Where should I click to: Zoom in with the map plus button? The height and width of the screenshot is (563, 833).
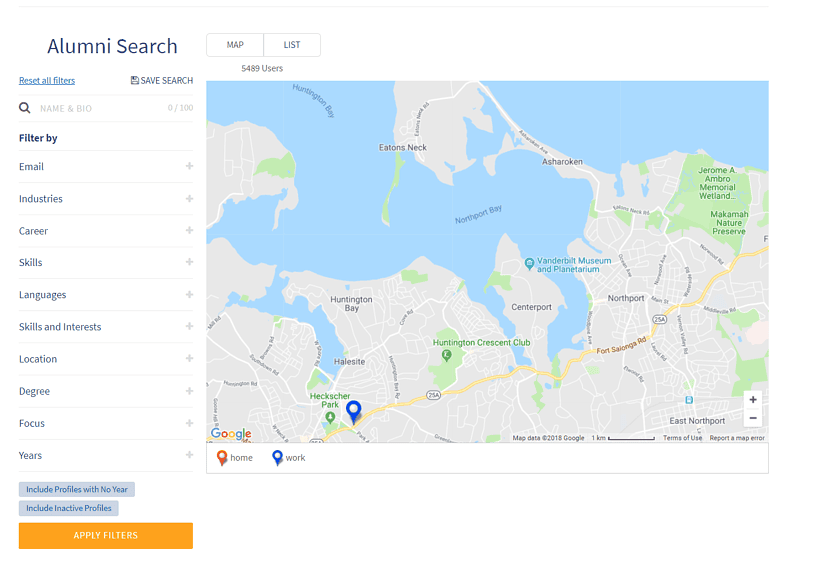point(753,400)
